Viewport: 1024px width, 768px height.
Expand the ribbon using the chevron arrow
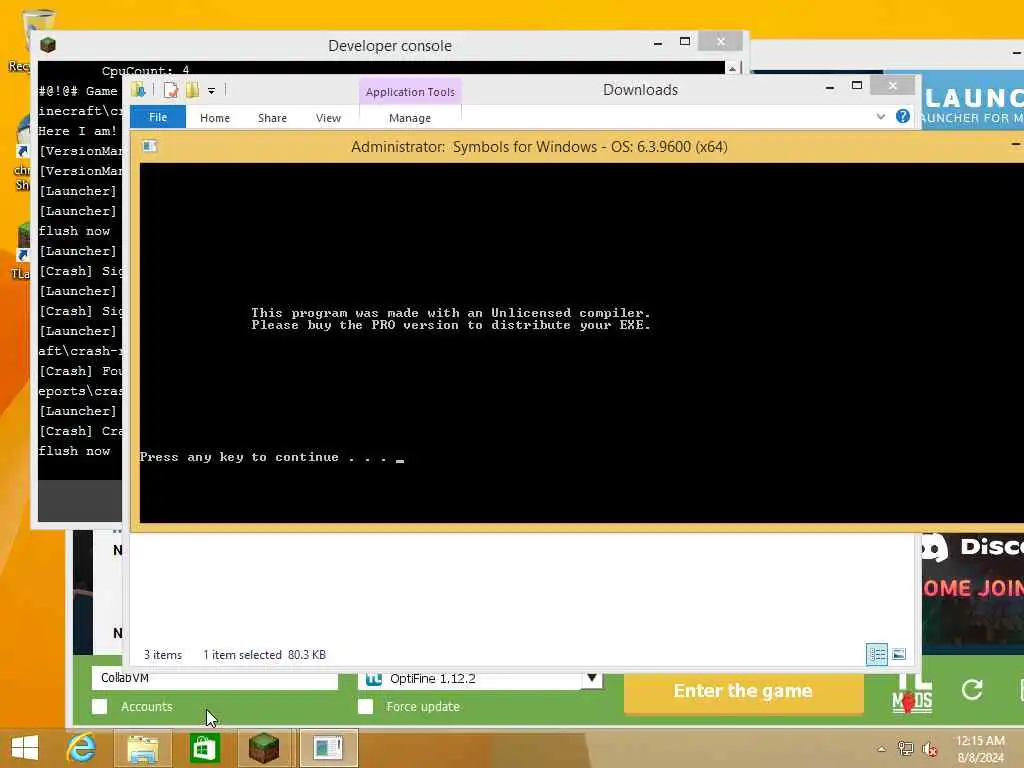point(881,117)
